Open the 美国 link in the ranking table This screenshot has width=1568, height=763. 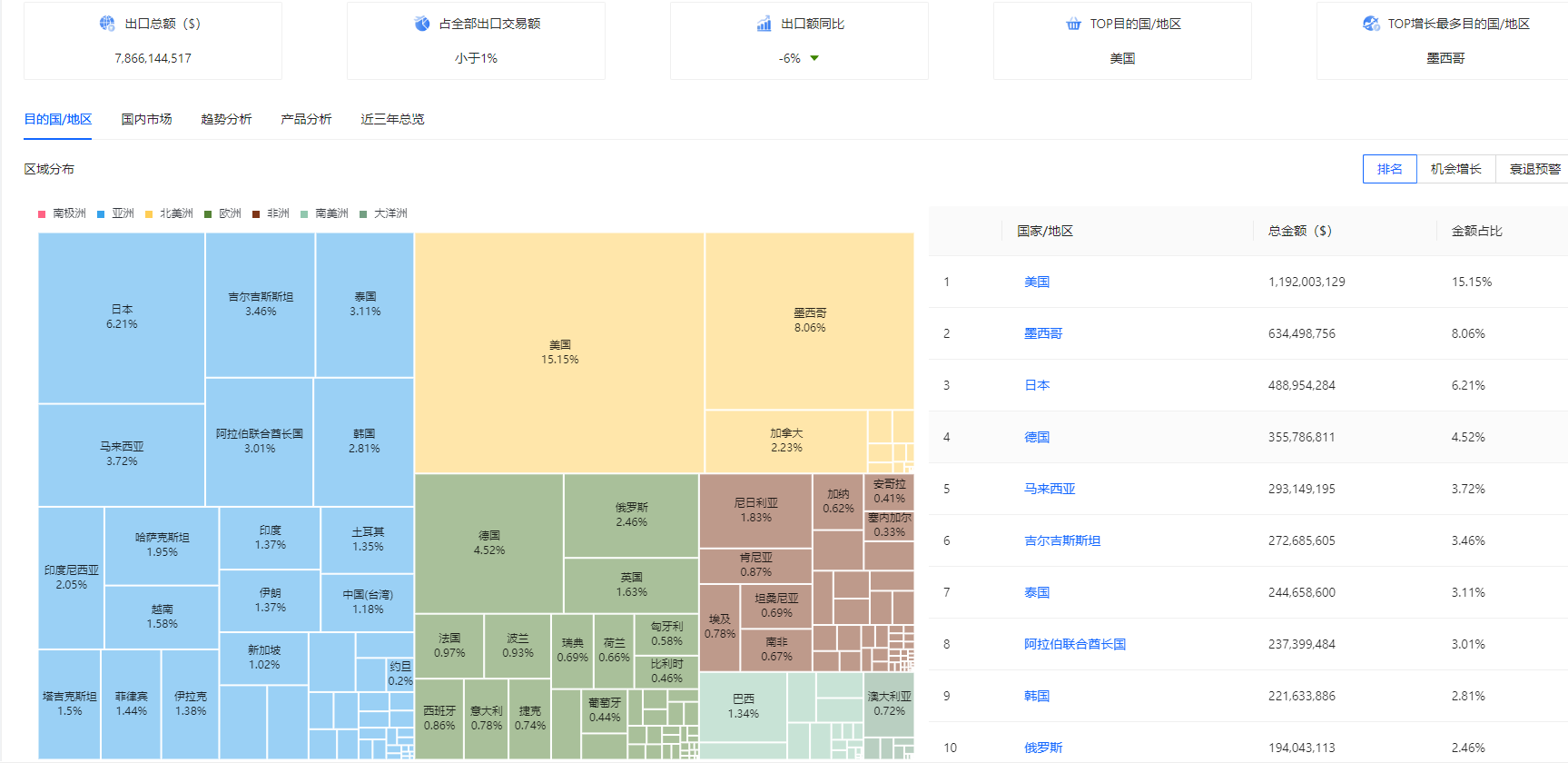coord(1037,282)
